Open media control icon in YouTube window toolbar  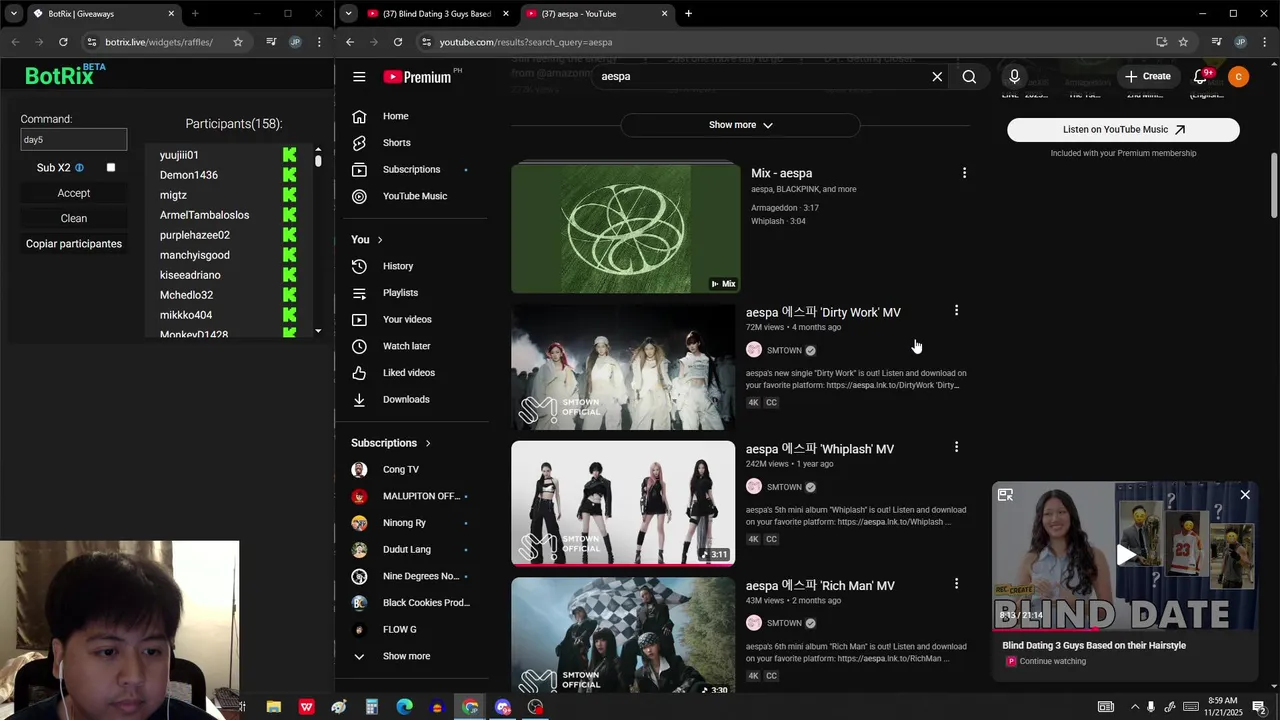[x=1216, y=42]
